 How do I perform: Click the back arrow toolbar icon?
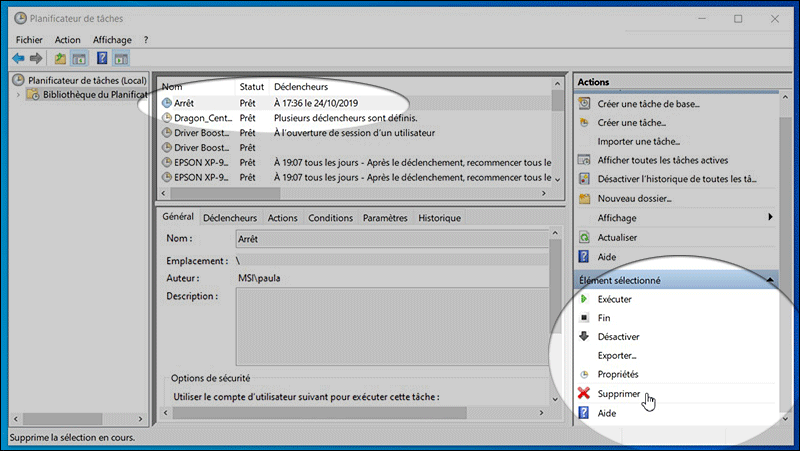18,59
